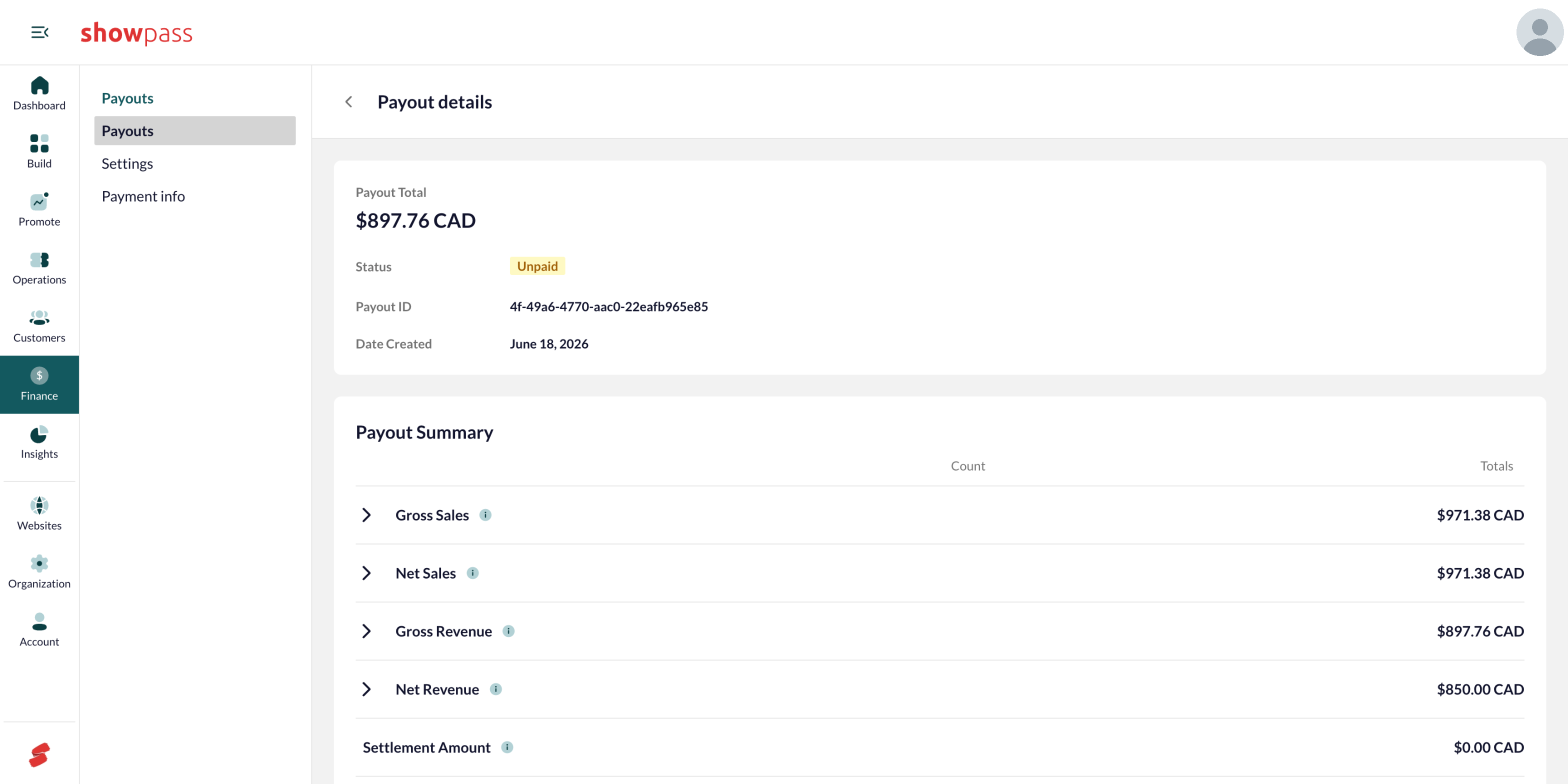Click the showpass logo
This screenshot has height=784, width=1568.
[136, 33]
